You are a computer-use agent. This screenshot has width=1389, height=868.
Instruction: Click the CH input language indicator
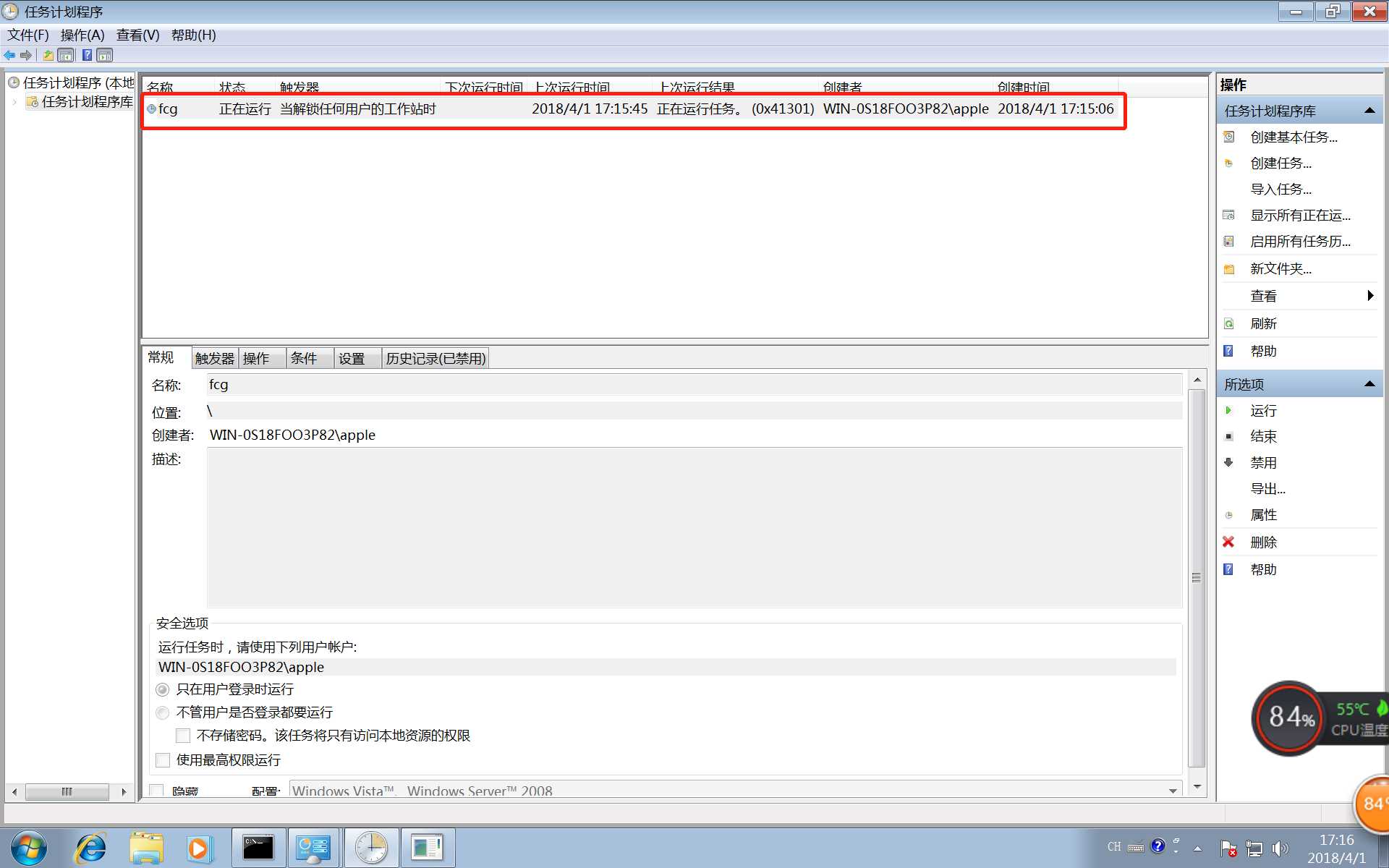tap(1114, 846)
